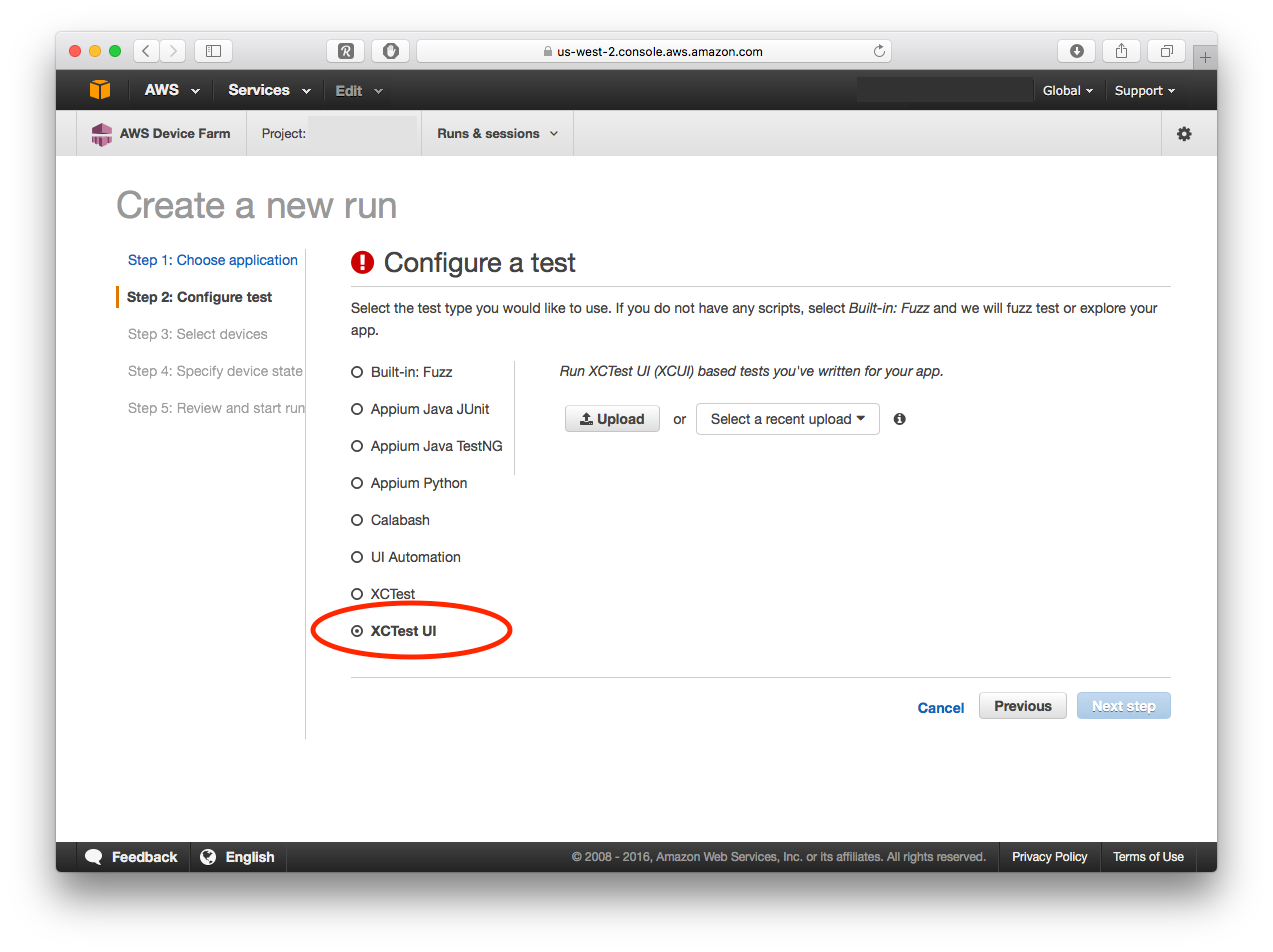This screenshot has height=952, width=1273.
Task: Click the Next step button
Action: click(x=1124, y=706)
